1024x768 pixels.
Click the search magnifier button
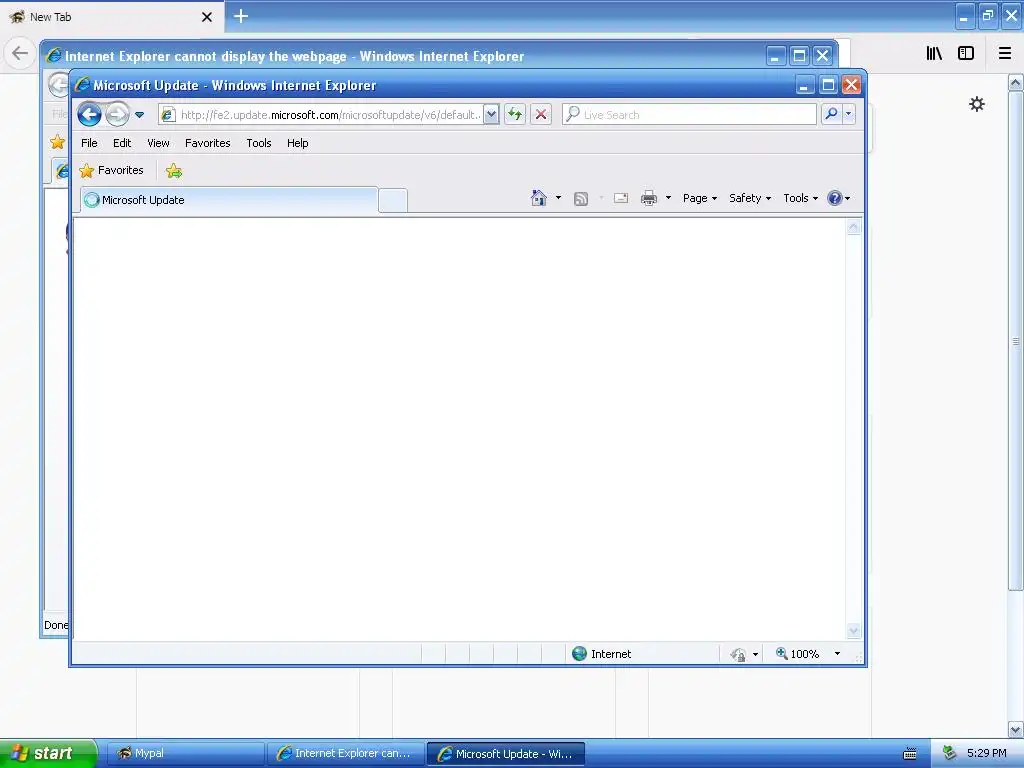(831, 114)
